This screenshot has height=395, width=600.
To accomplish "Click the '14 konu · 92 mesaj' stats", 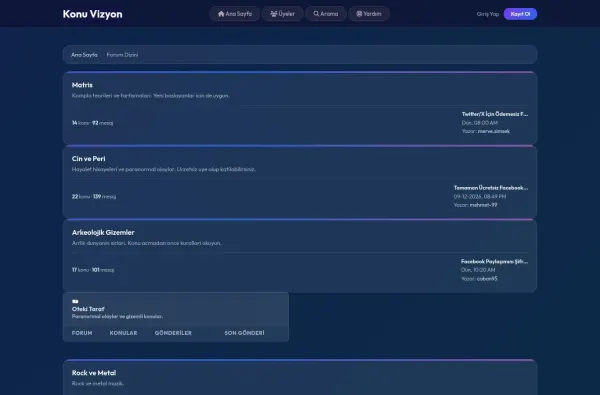I will coord(92,123).
